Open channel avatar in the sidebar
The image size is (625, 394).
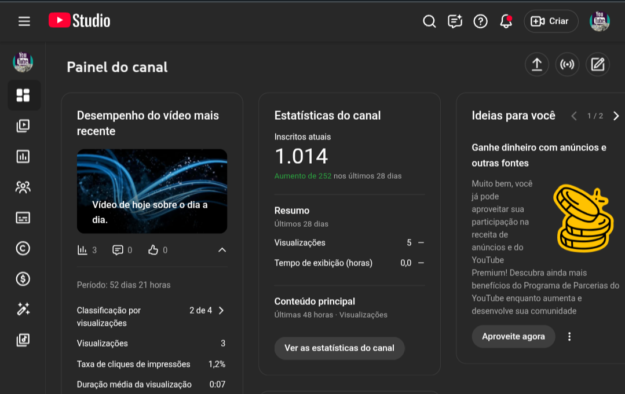[23, 62]
